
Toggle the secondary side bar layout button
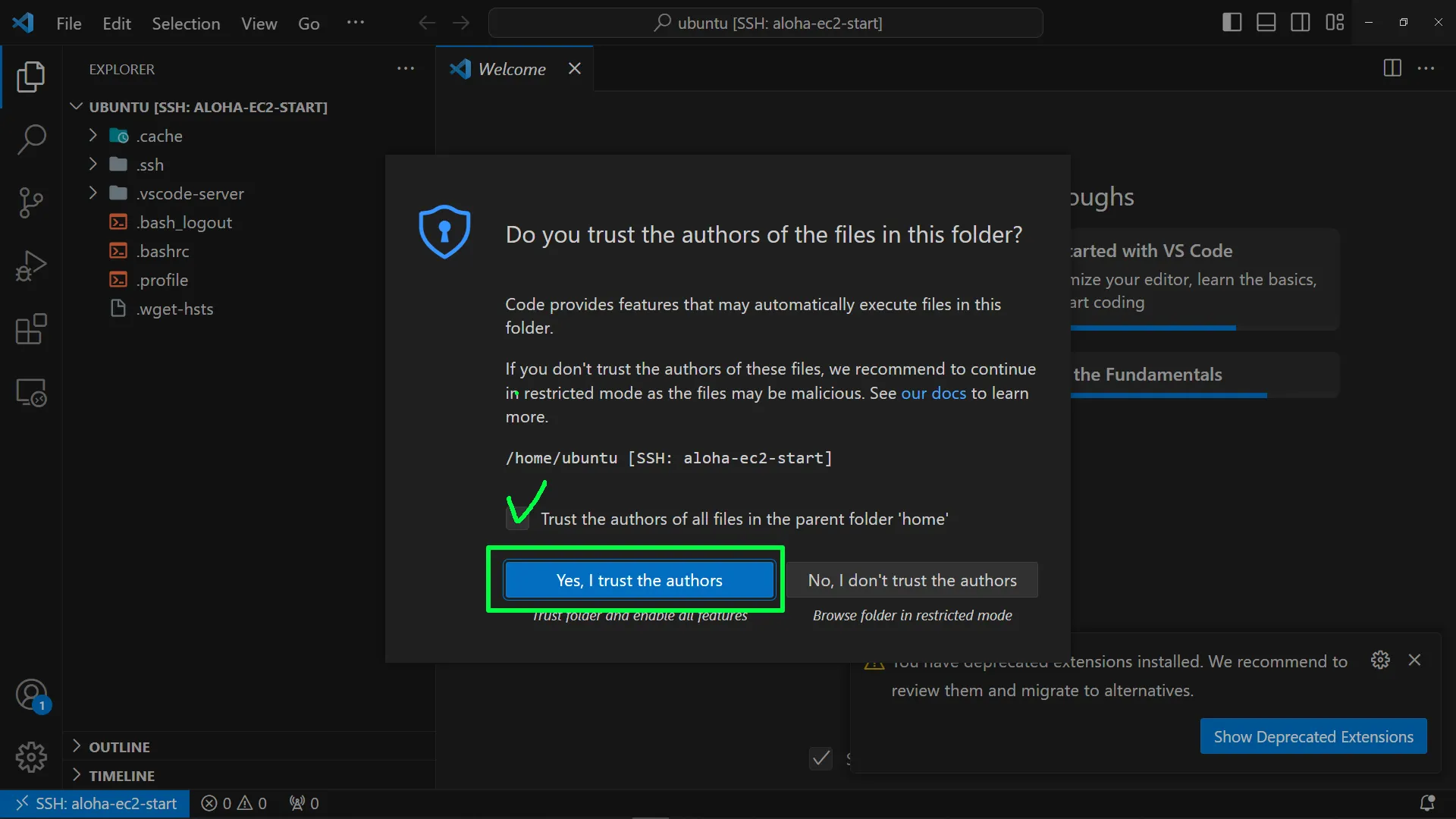1300,23
